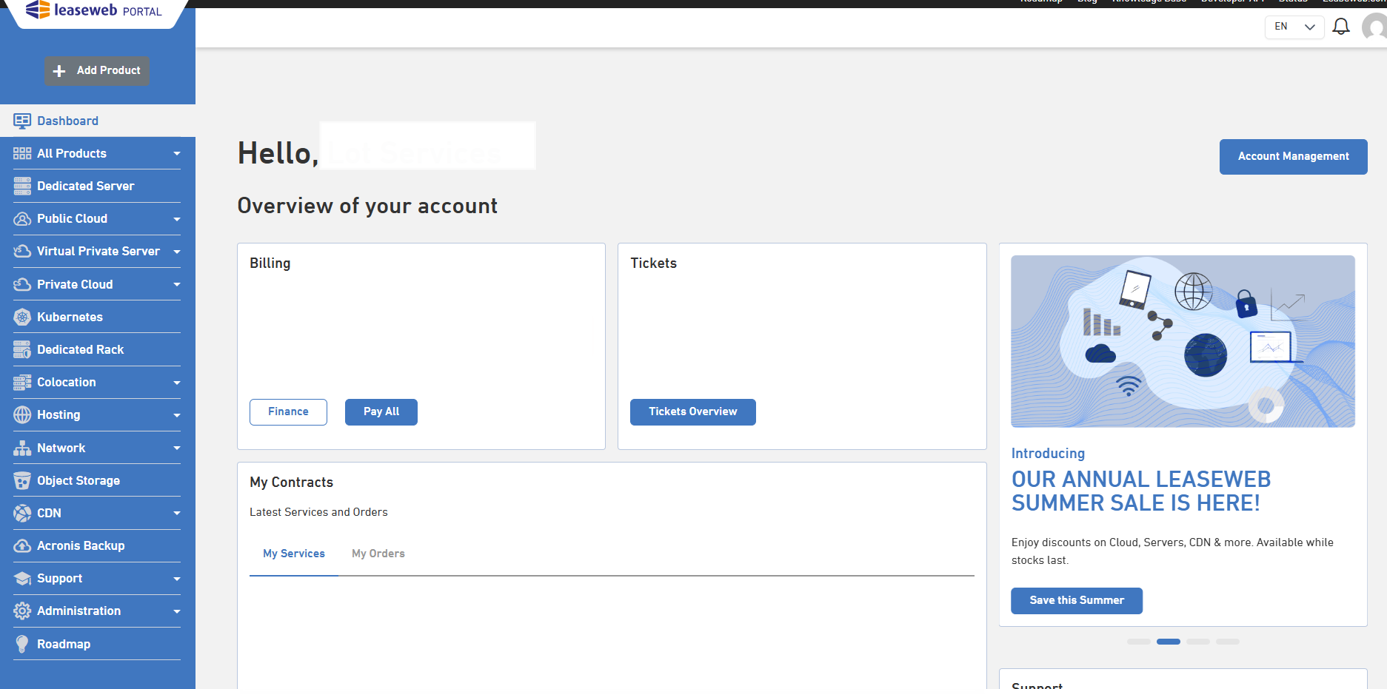Select the Colocation icon

coord(22,382)
